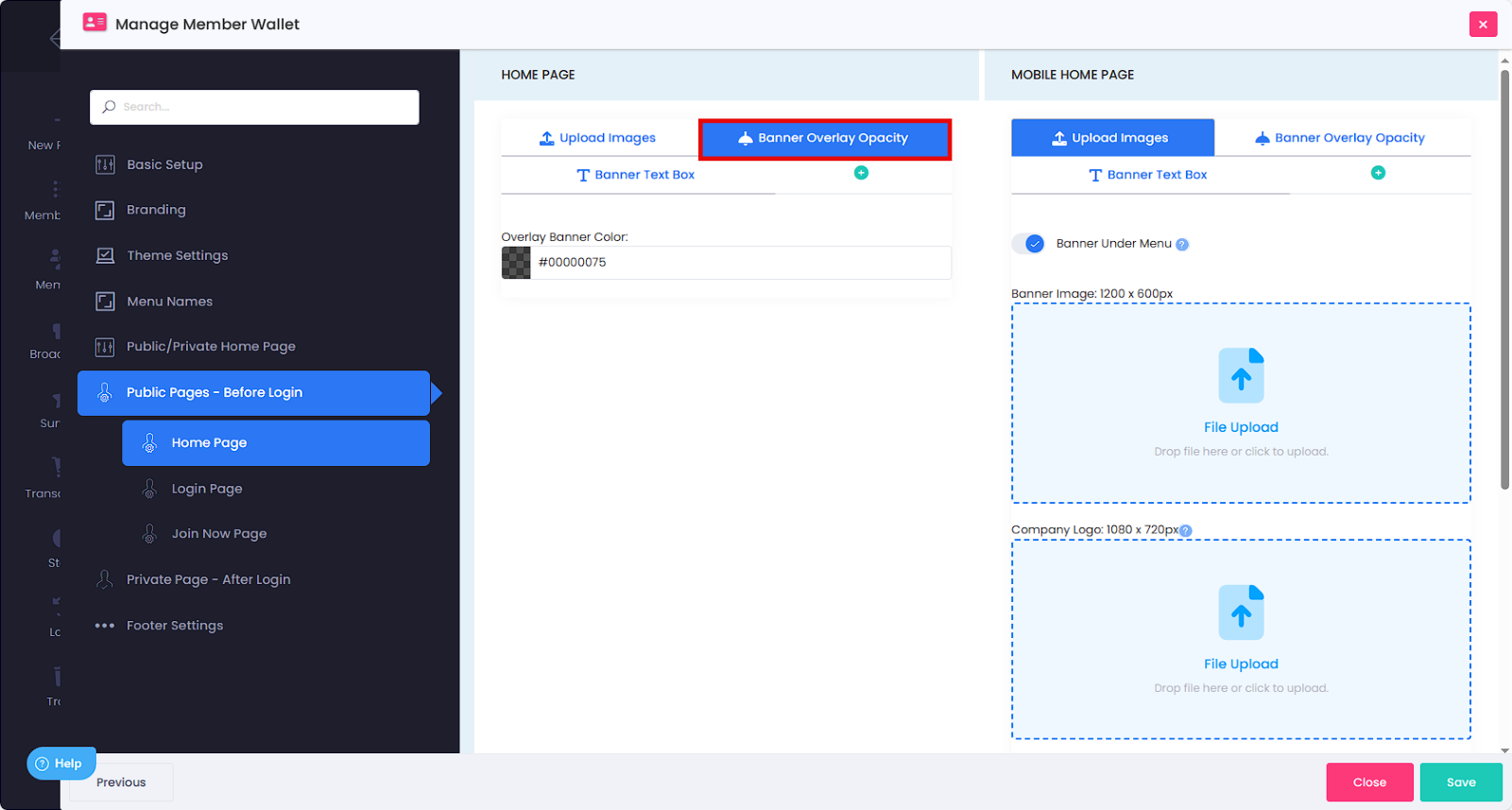Open Mobile Banner Text Box tab
The width and height of the screenshot is (1512, 810).
point(1150,175)
